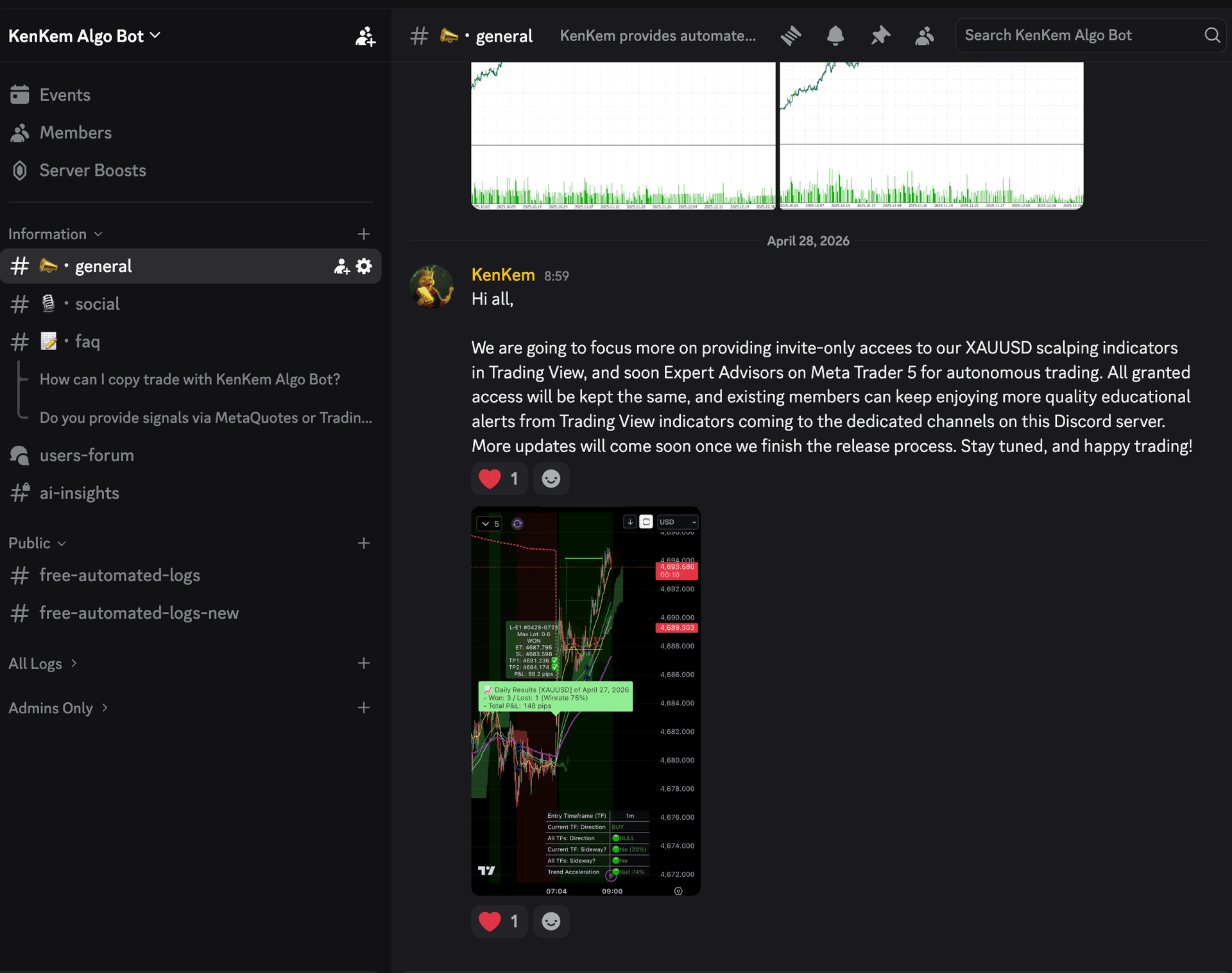Expand the All Logs category

point(42,663)
